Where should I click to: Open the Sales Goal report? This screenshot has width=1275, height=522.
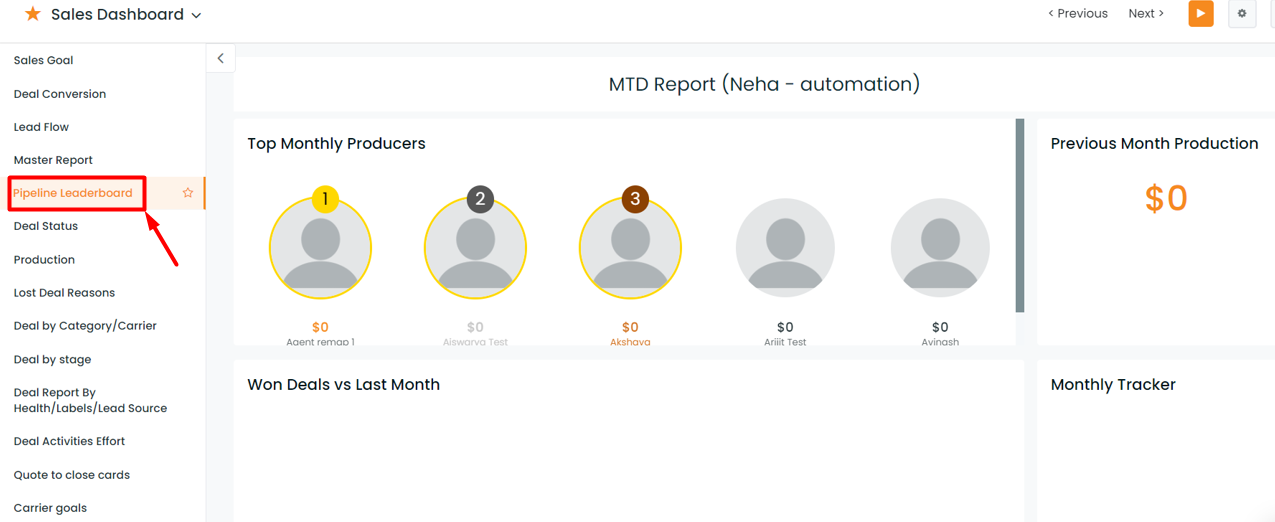(x=43, y=60)
